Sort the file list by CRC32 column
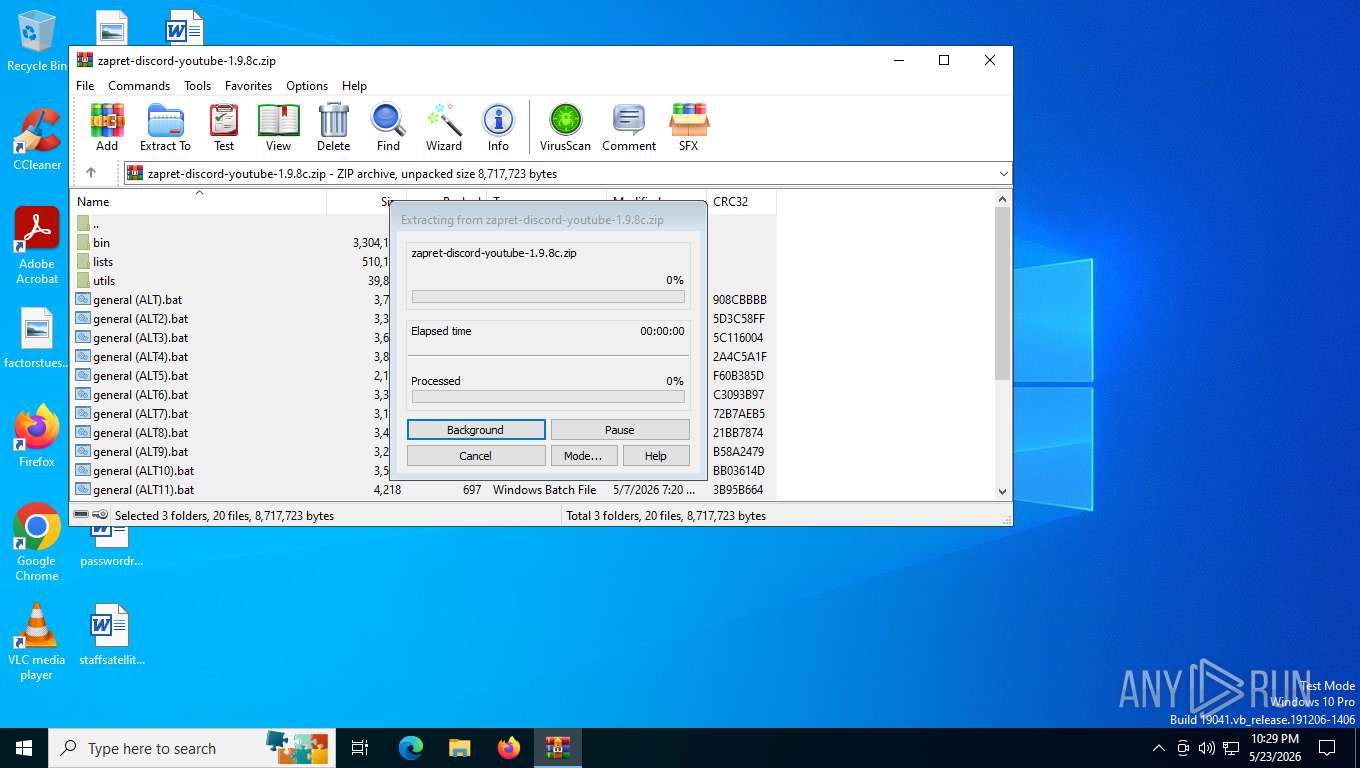Image resolution: width=1360 pixels, height=768 pixels. pos(740,202)
